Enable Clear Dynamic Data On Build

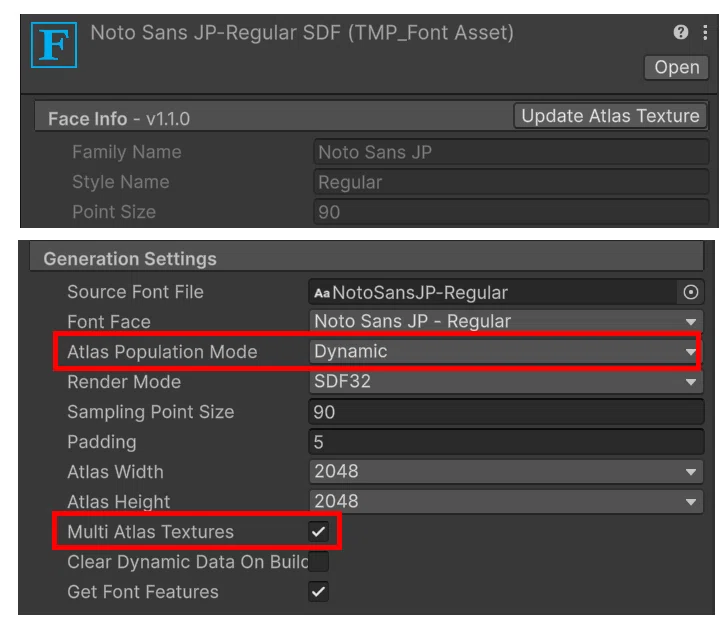[x=319, y=562]
